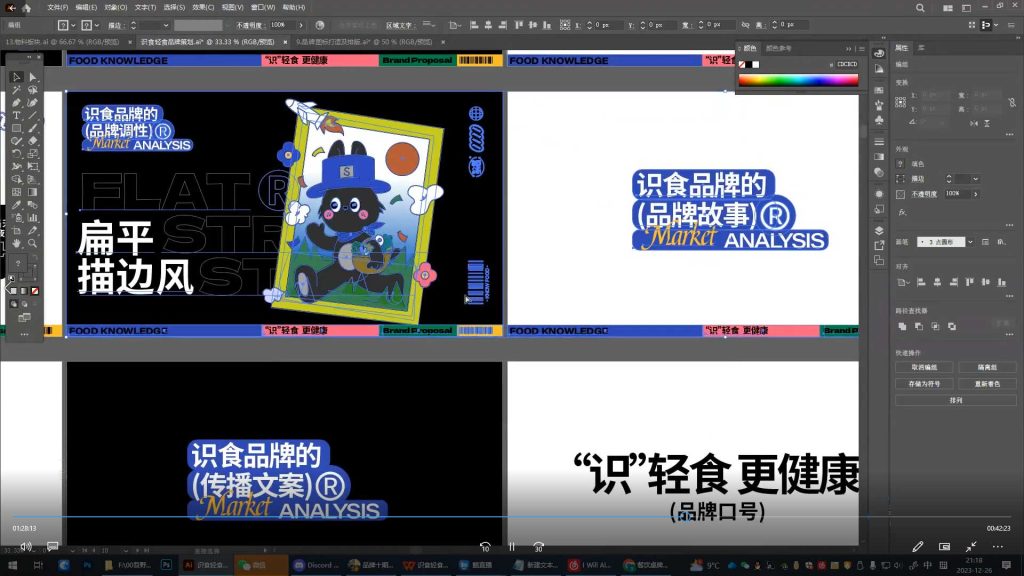Switch to the 颜色参考 Color Guide tab
1024x576 pixels.
coord(779,47)
